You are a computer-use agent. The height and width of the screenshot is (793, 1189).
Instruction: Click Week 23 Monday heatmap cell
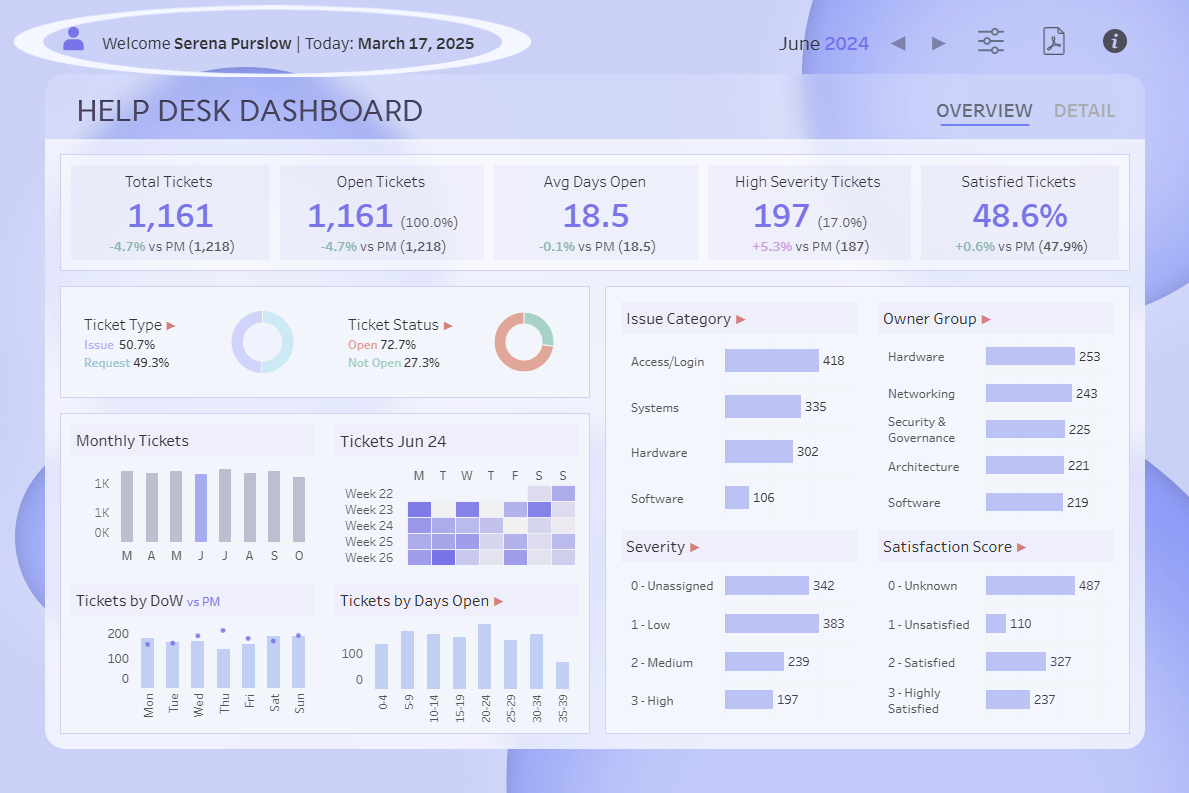419,509
